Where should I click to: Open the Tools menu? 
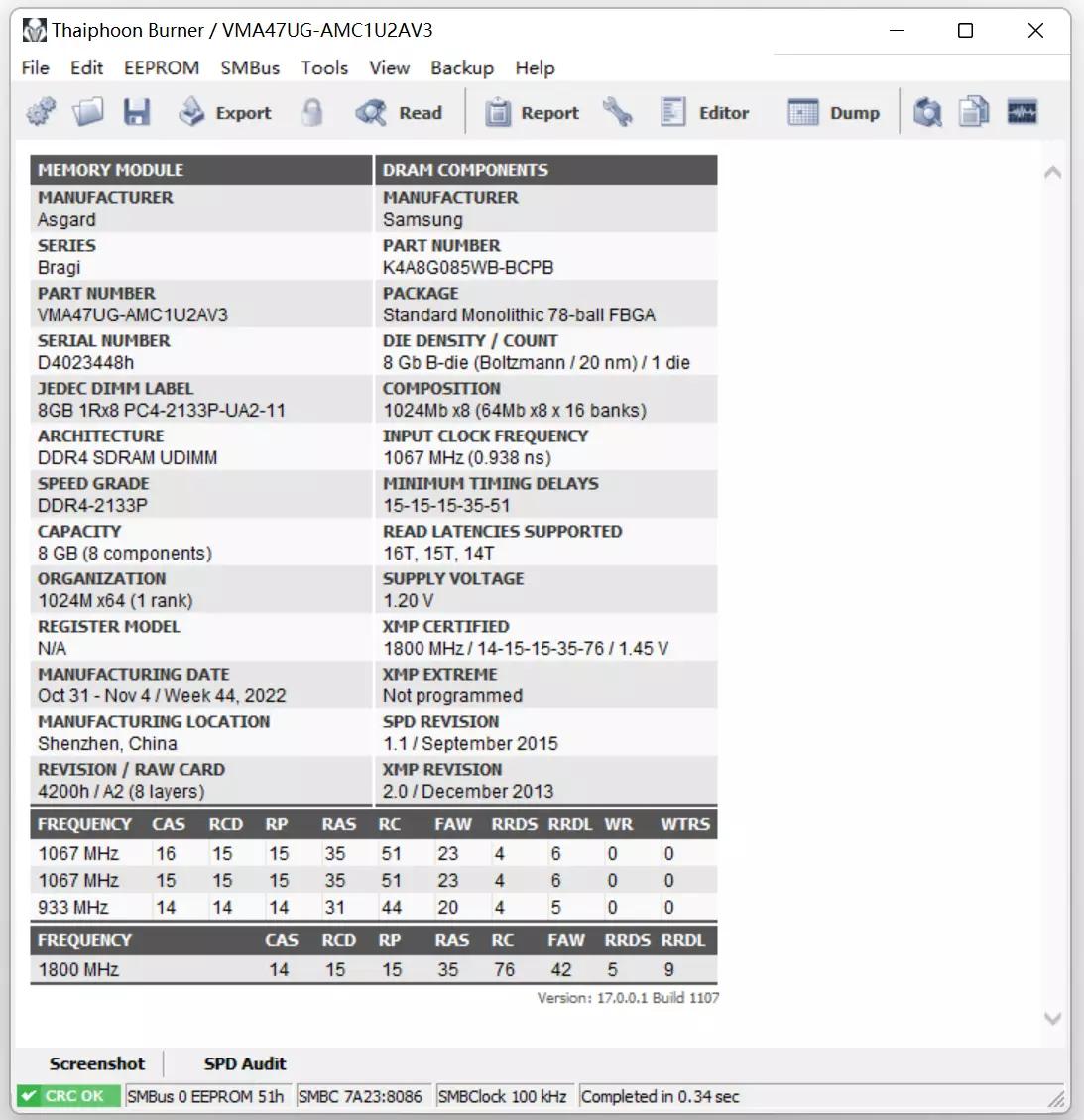324,67
